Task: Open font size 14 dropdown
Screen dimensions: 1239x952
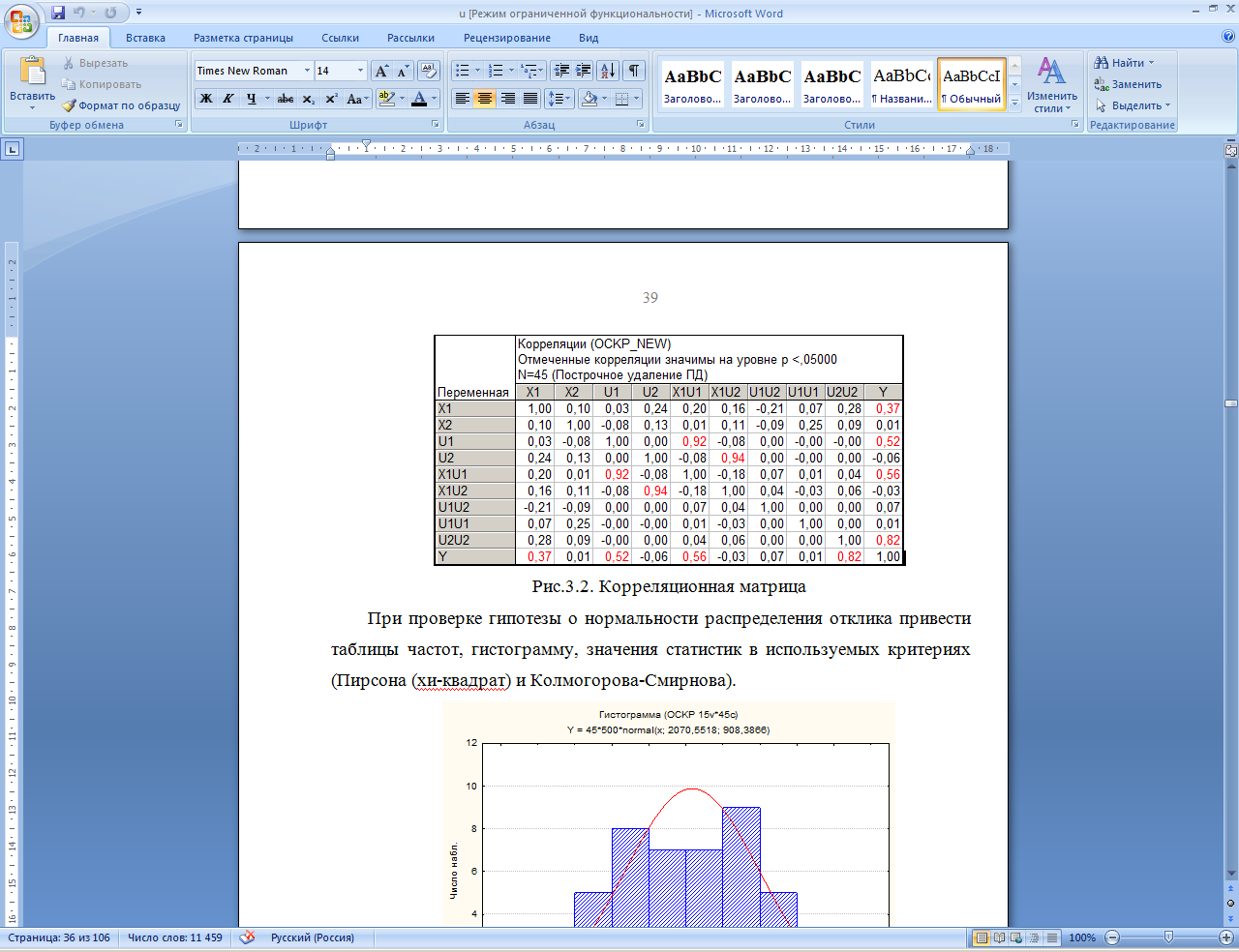Action: (360, 71)
